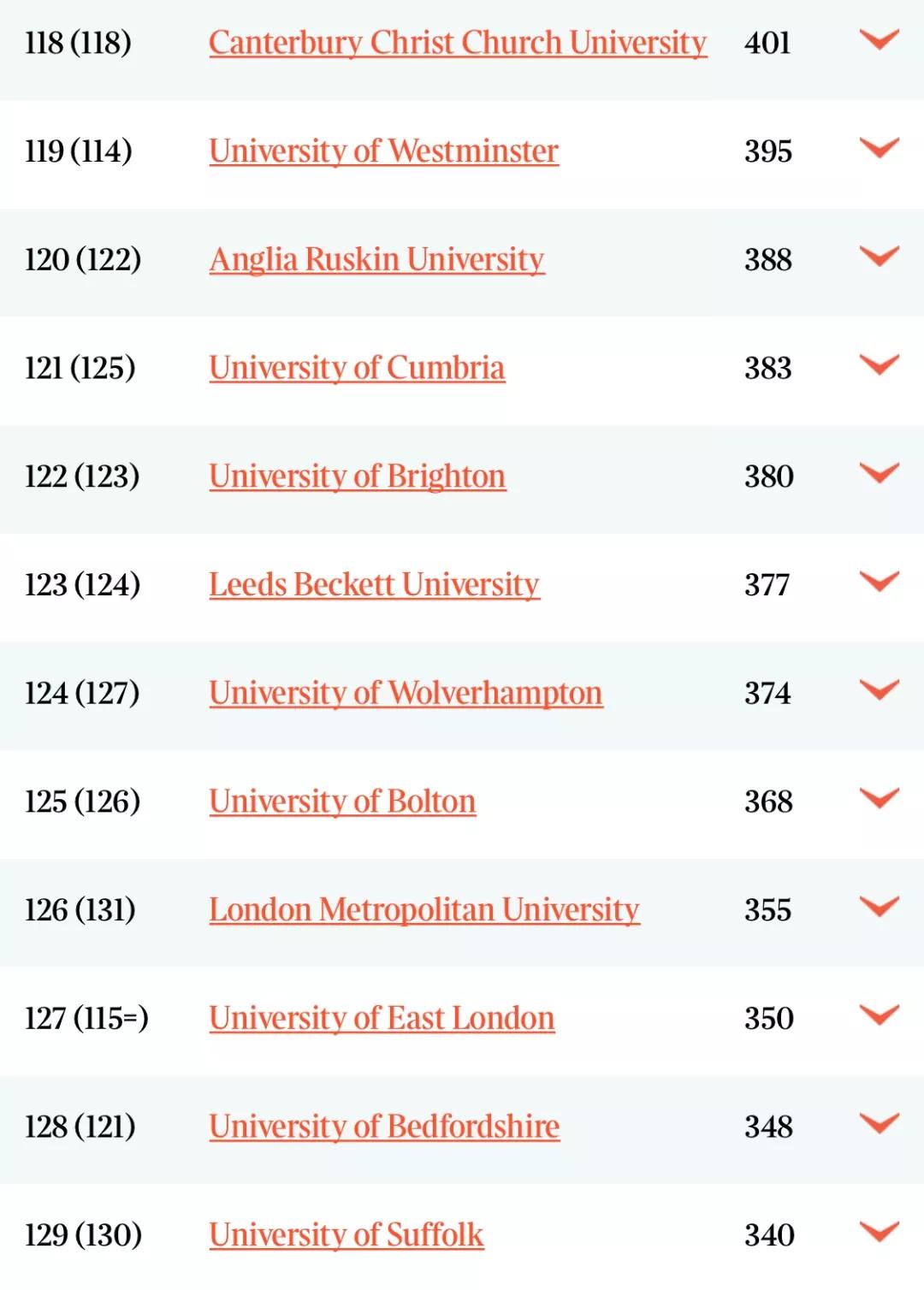Viewport: 924px width, 1290px height.
Task: Open Canterbury Christ Church University link
Action: pos(458,43)
